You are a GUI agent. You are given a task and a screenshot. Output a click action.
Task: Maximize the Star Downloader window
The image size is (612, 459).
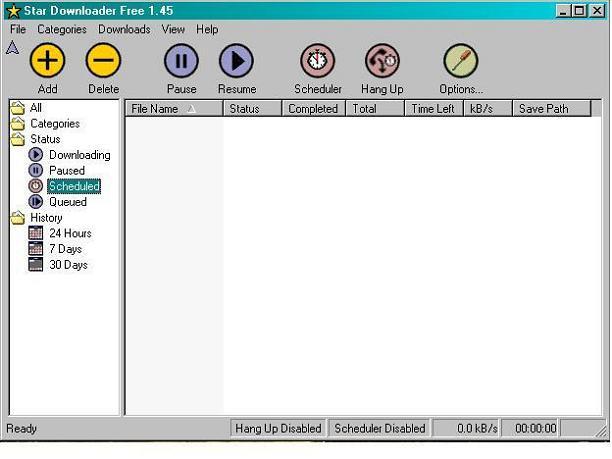580,11
